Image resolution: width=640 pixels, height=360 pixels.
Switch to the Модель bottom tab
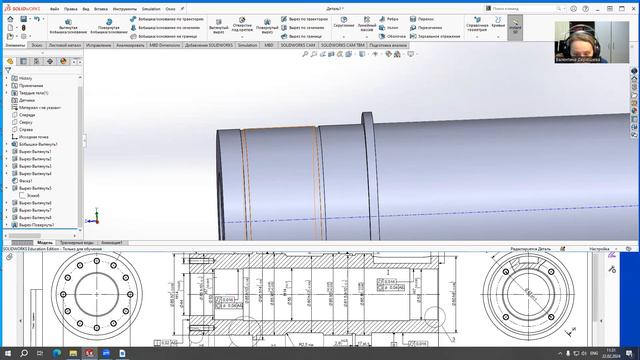(44, 242)
